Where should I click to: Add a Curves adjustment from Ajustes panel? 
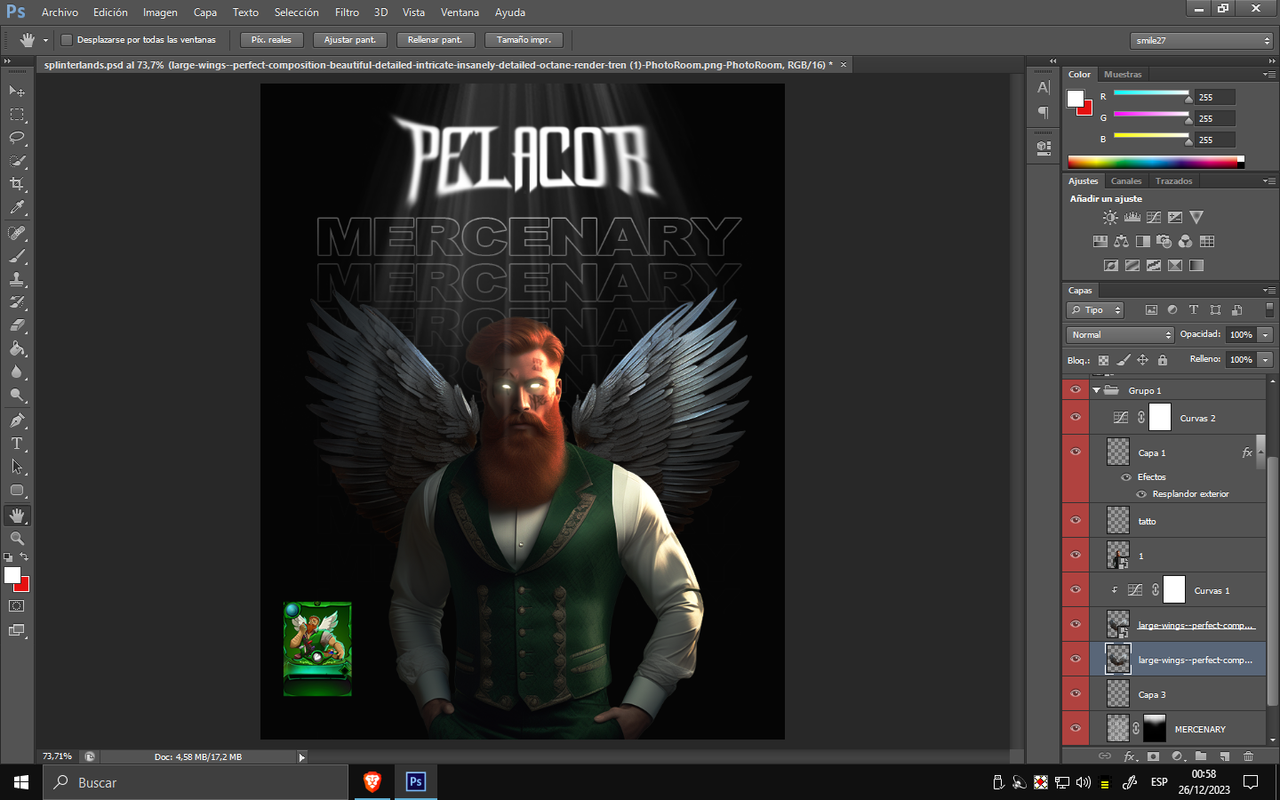(1154, 217)
